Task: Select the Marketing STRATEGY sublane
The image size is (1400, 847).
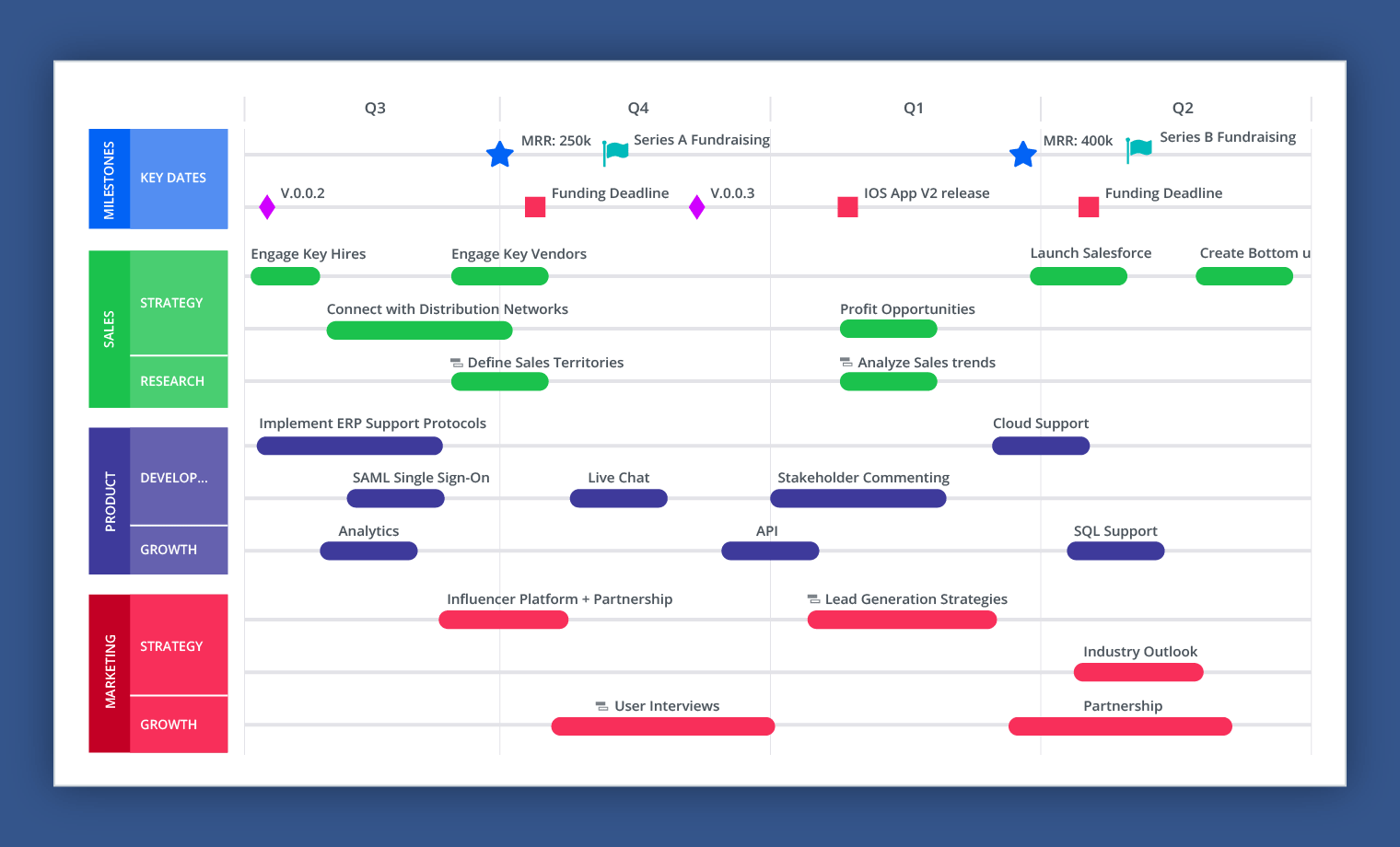Action: [179, 645]
